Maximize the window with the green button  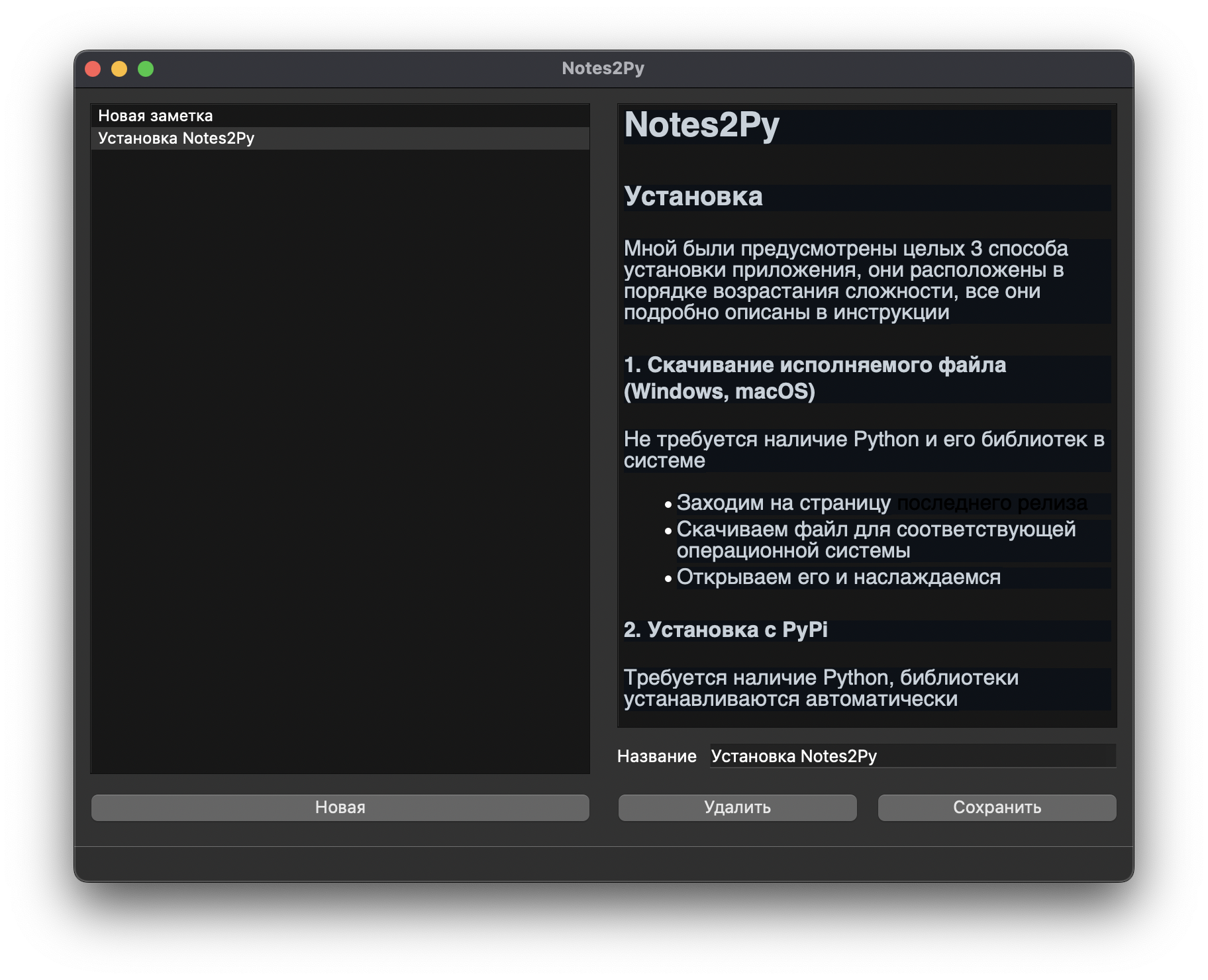(x=146, y=69)
